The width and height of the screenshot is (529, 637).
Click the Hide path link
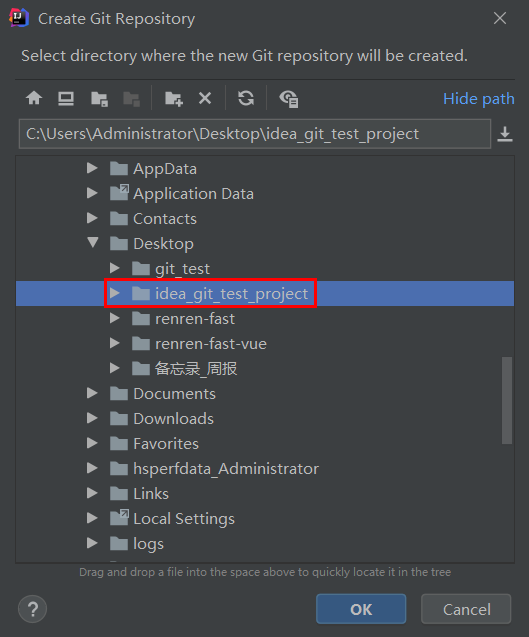(479, 99)
